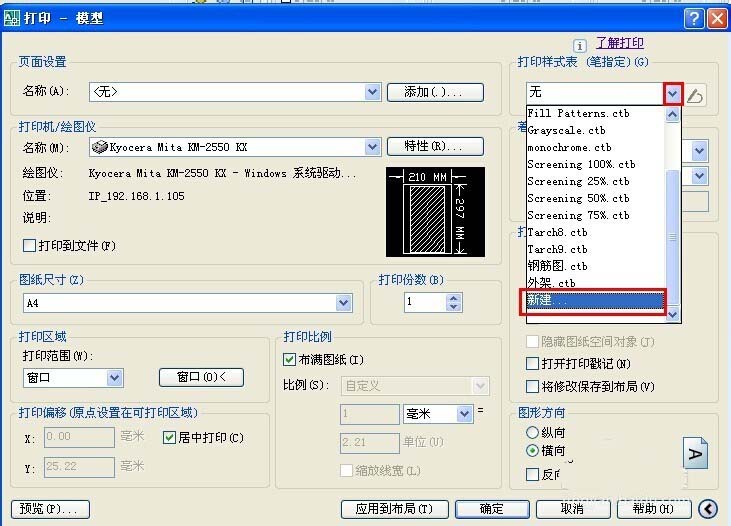Click the 确定 button
The image size is (731, 526).
492,509
